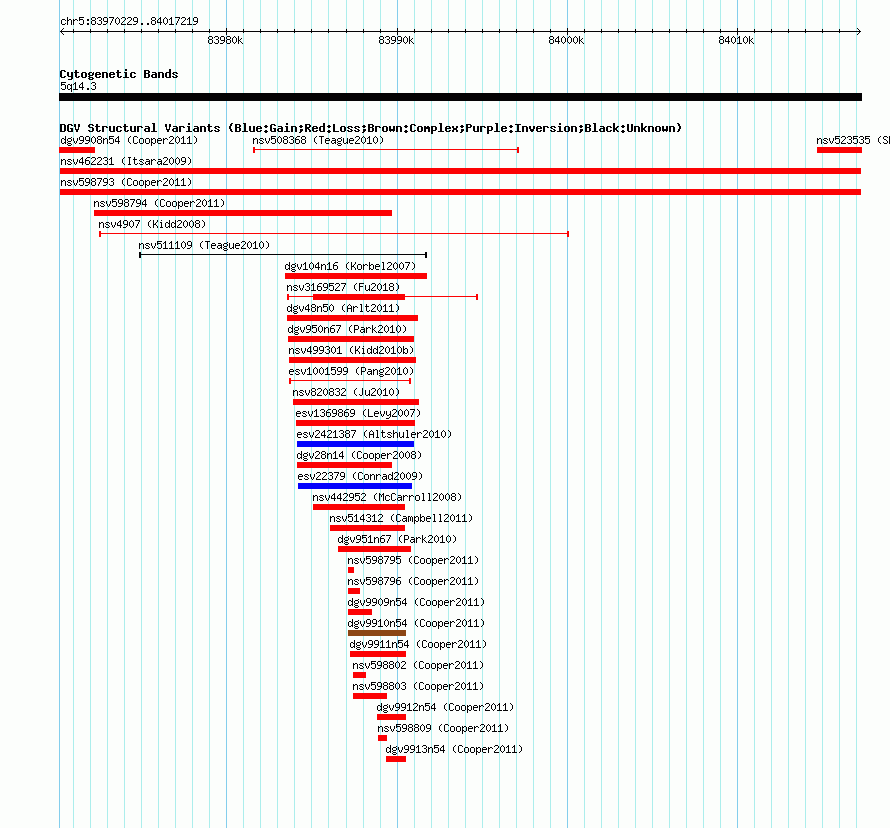Click esv2421387 (Altshuler2010) label
890x828 pixels.
point(374,434)
